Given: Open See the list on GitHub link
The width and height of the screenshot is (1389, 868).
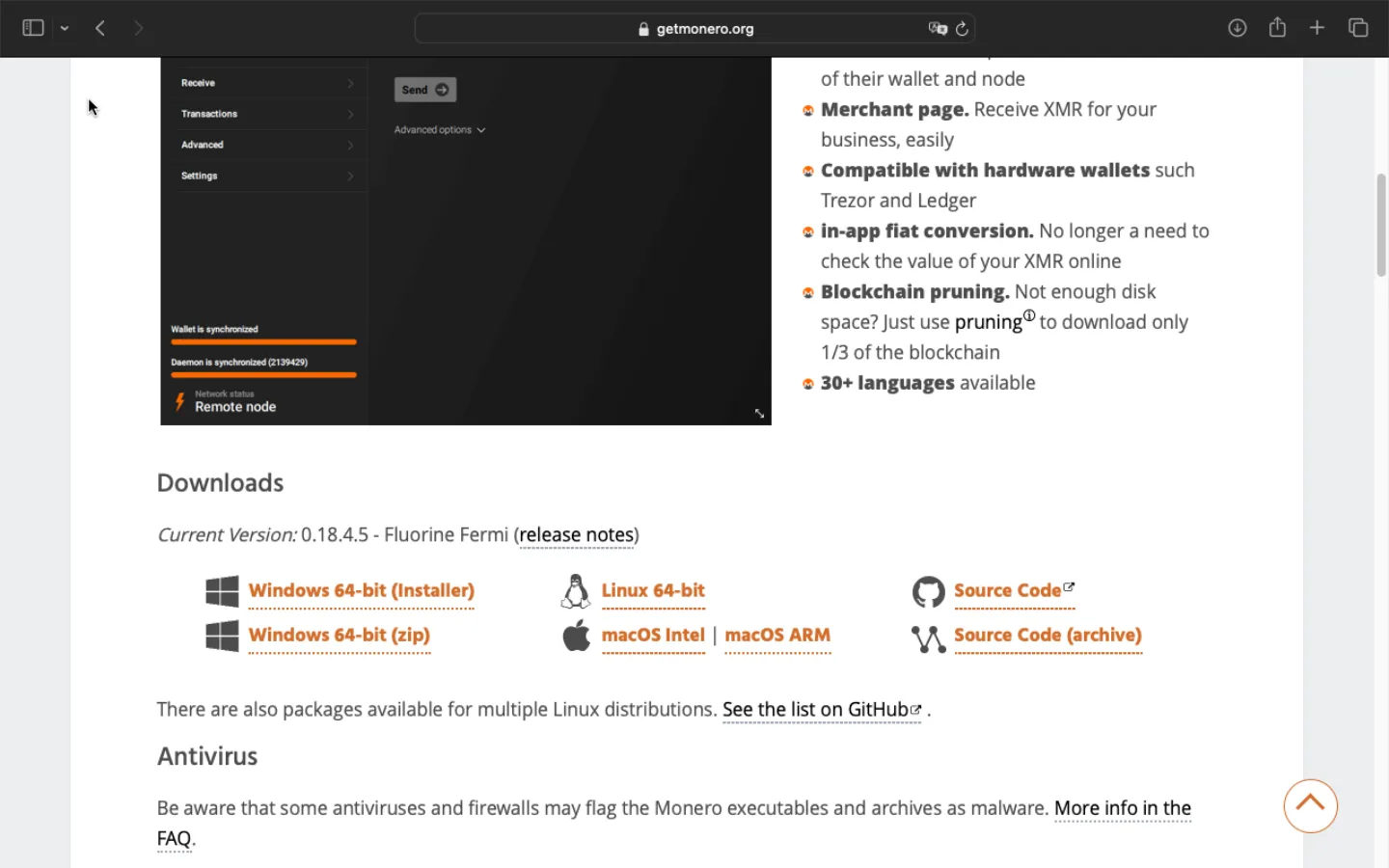Looking at the screenshot, I should pyautogui.click(x=821, y=710).
